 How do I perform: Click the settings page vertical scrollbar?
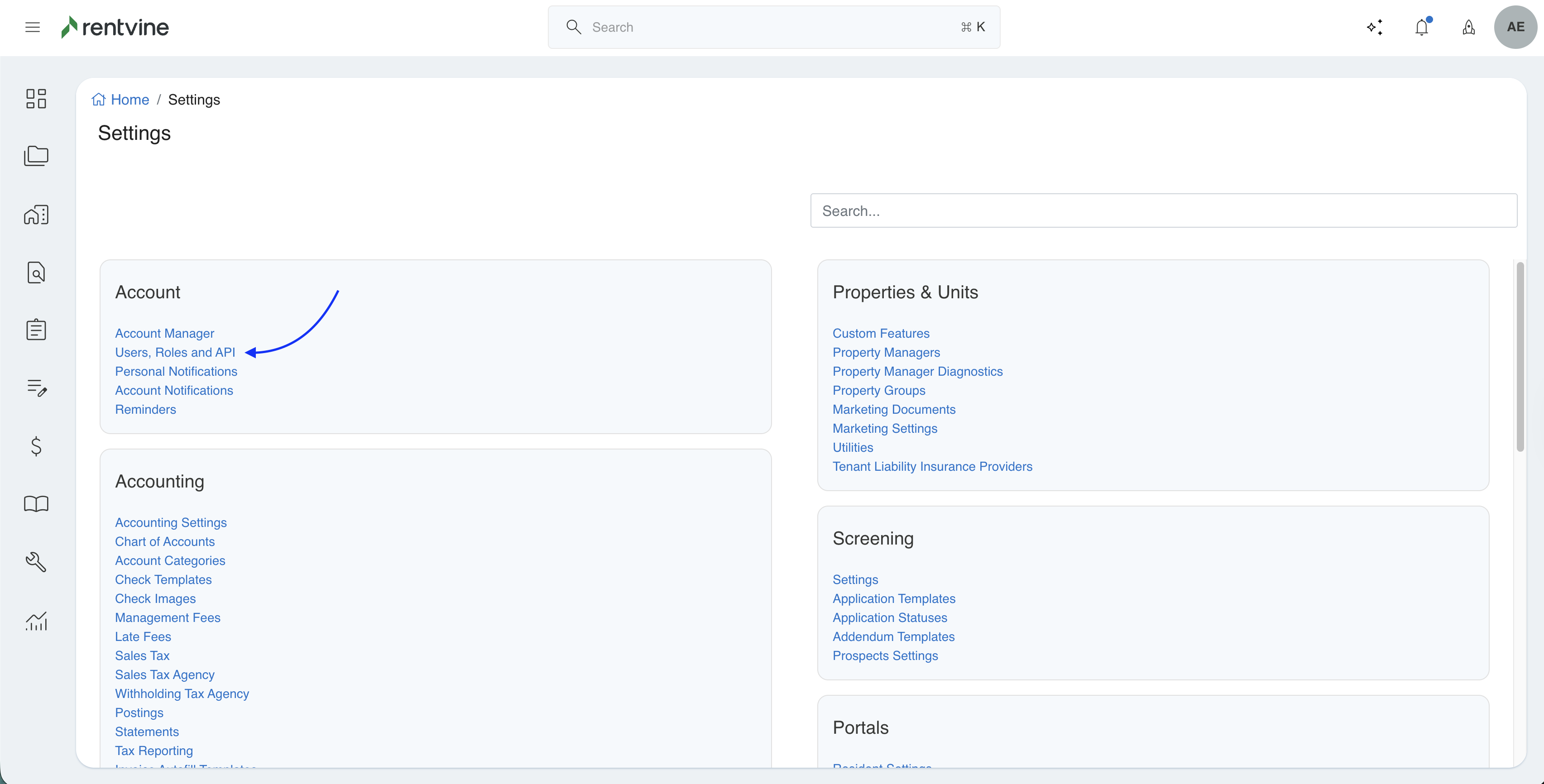tap(1520, 357)
